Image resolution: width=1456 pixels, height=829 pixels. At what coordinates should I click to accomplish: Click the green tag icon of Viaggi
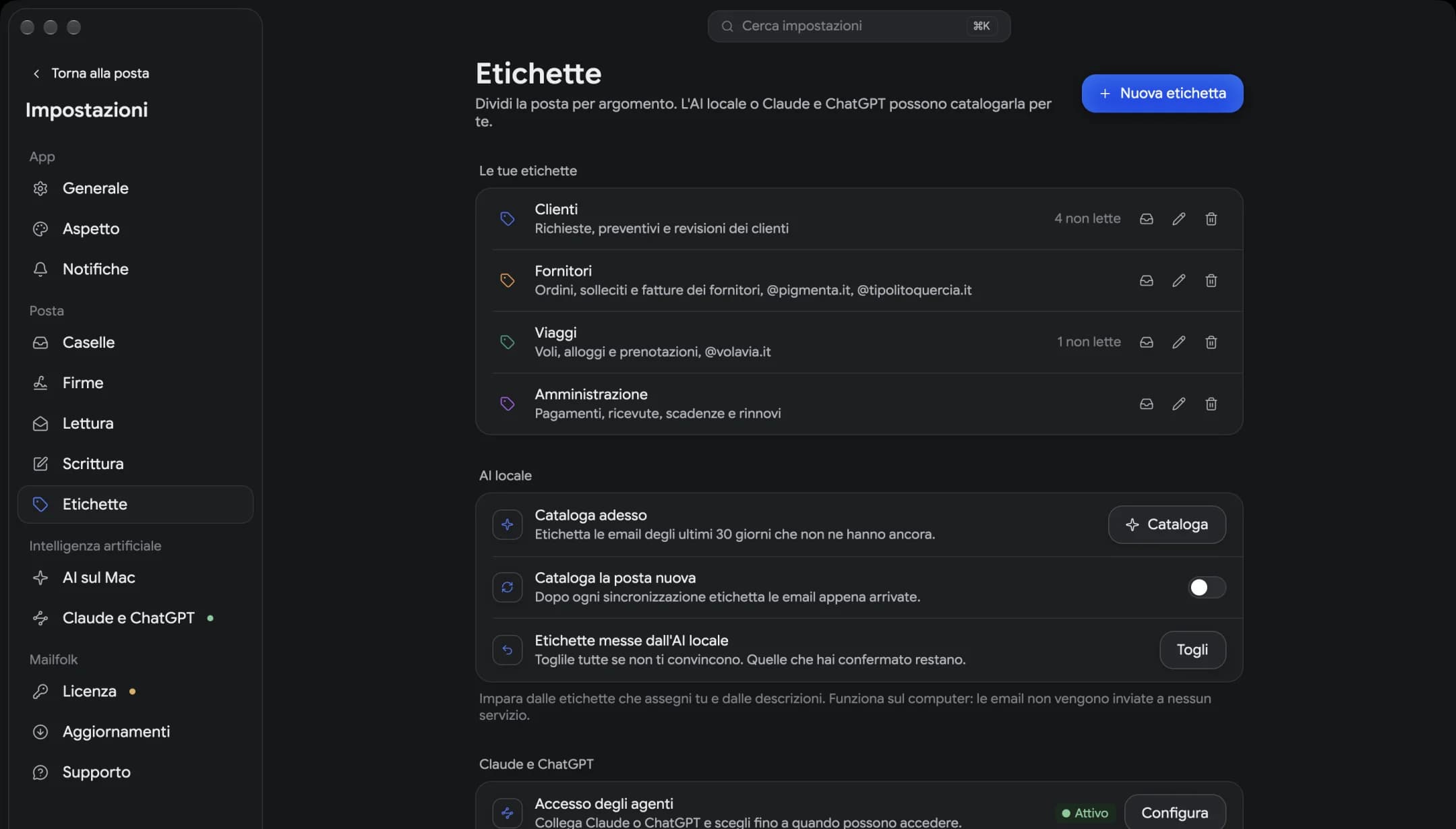pos(507,342)
